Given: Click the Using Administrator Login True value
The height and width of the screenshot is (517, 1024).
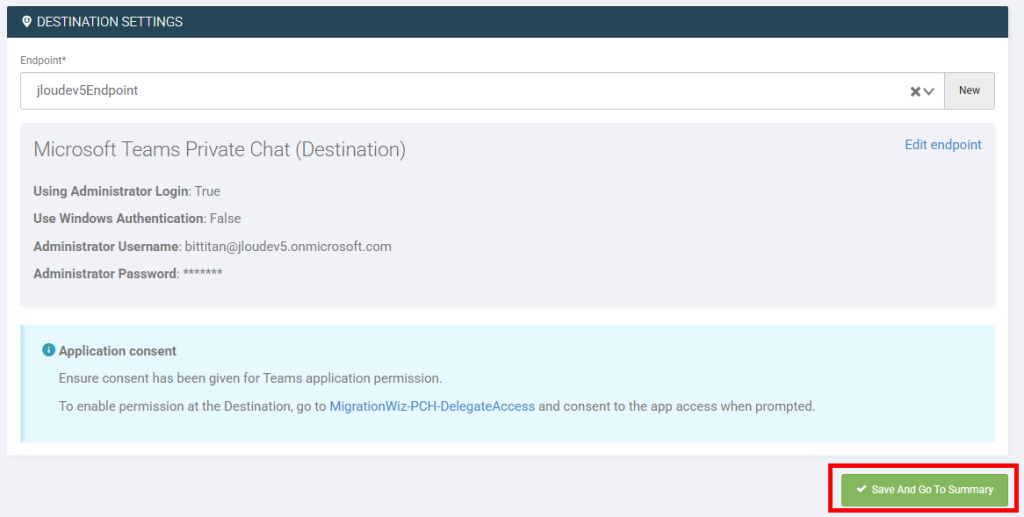Looking at the screenshot, I should pyautogui.click(x=208, y=191).
